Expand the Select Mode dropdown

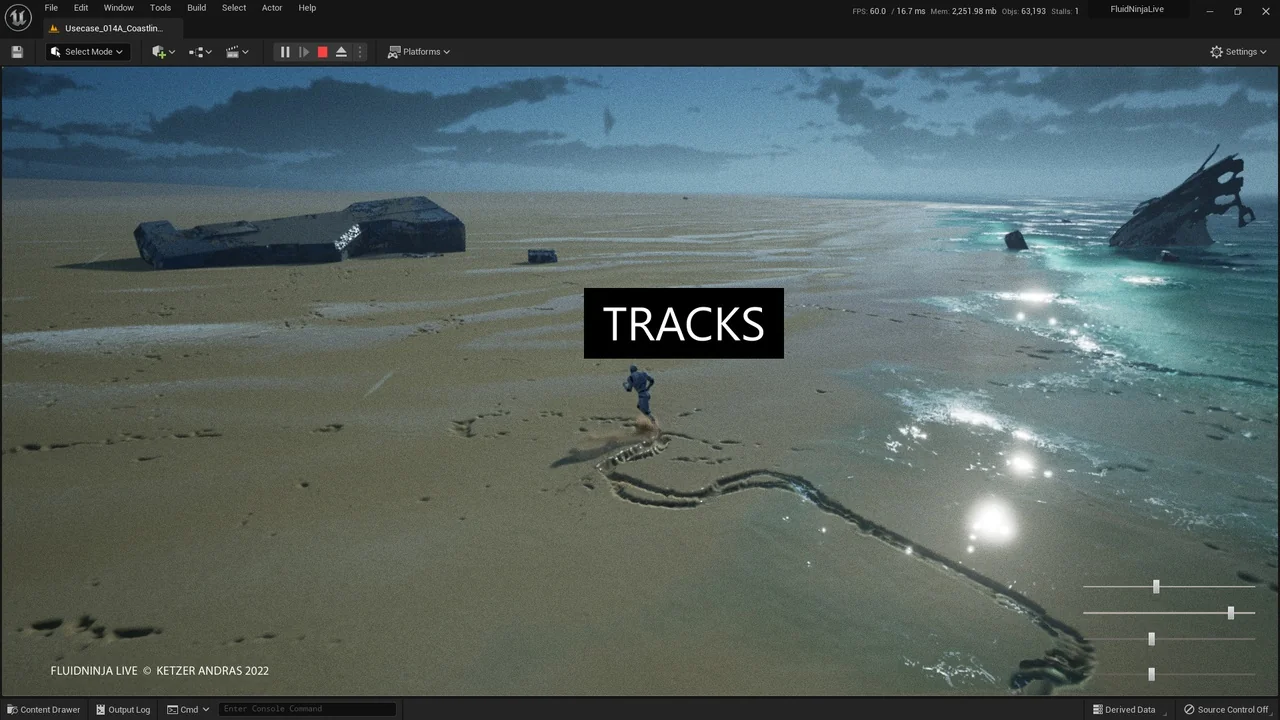tap(89, 51)
